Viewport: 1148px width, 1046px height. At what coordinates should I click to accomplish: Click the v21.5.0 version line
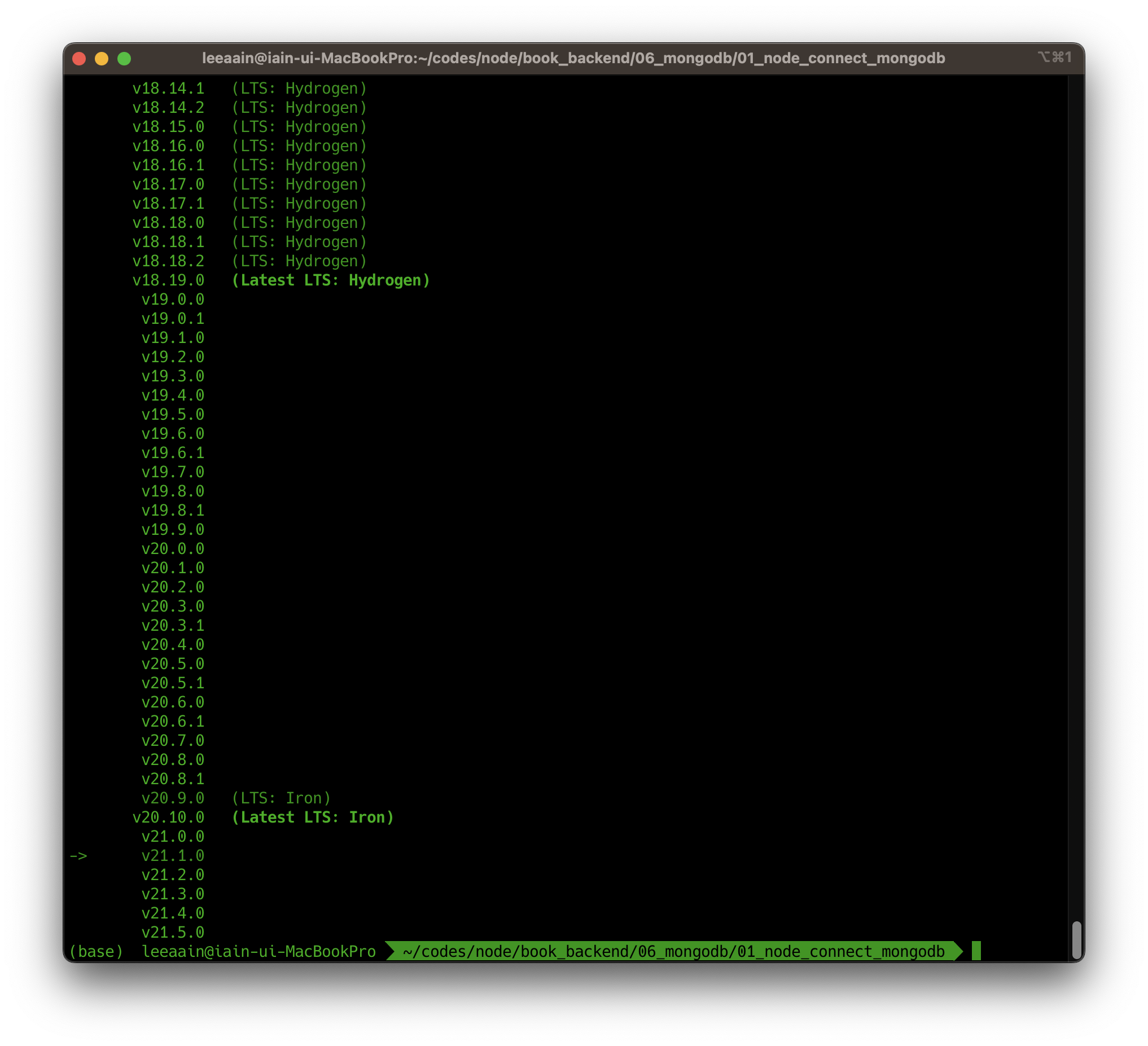[173, 932]
